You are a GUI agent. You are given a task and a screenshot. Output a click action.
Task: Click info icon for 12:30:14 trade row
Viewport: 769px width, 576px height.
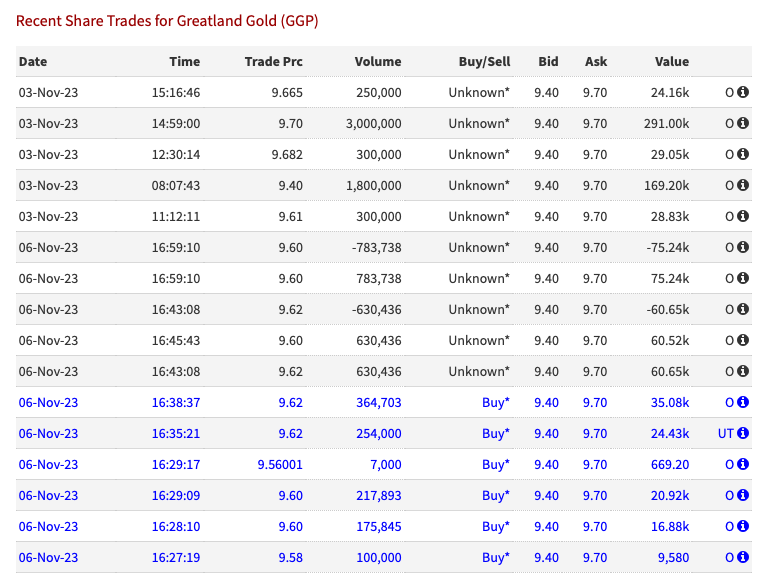(743, 154)
